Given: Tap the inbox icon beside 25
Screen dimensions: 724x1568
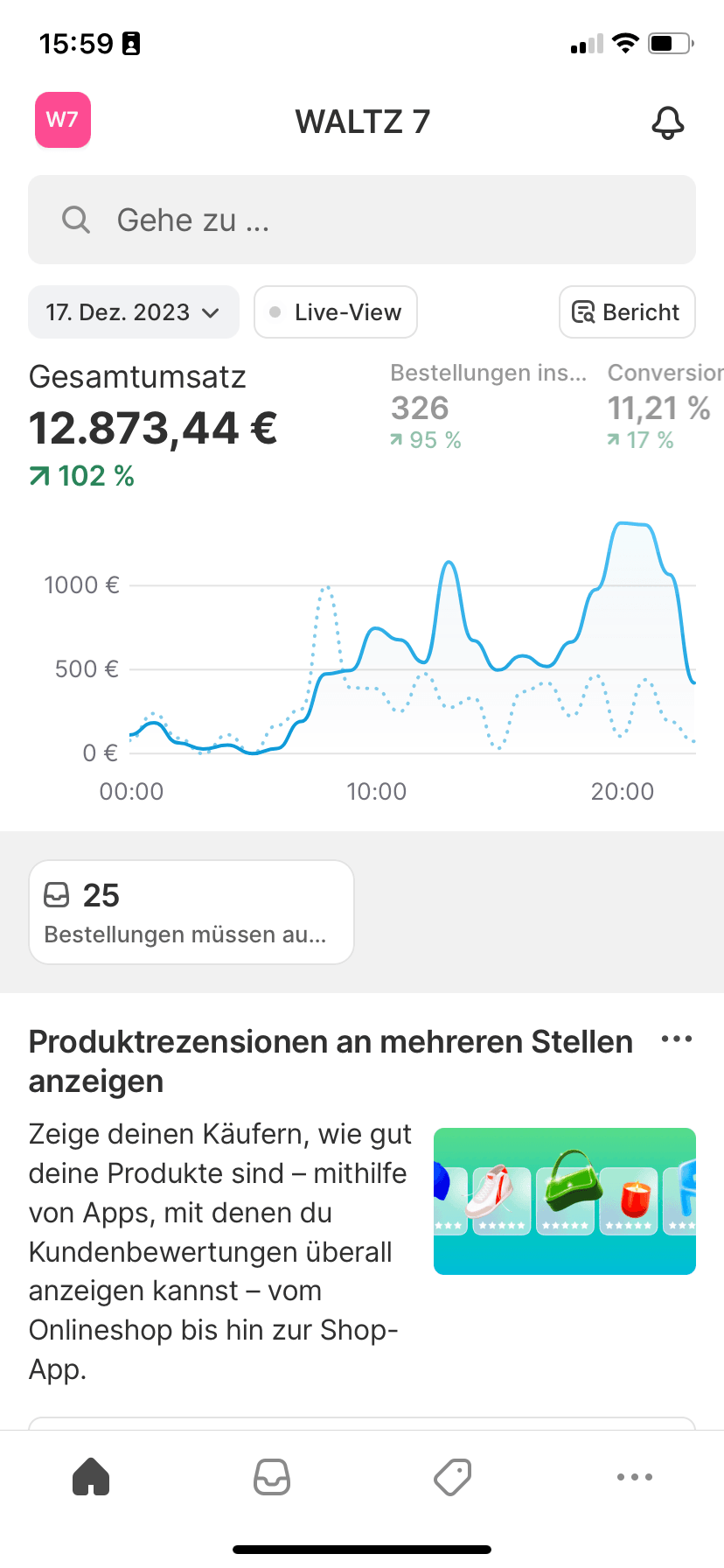Looking at the screenshot, I should coord(57,895).
